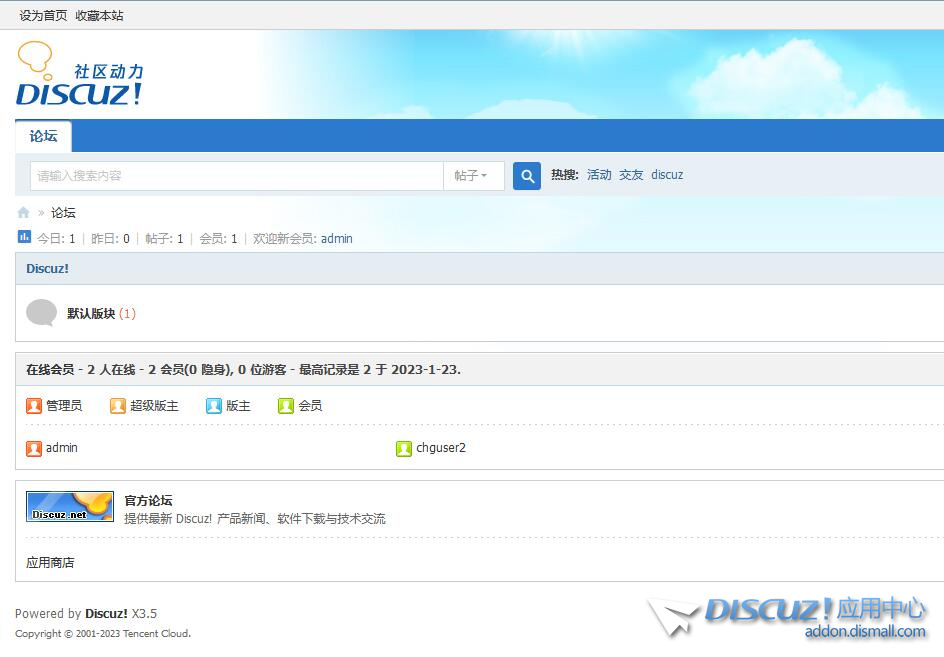Click the home icon in breadcrumb
Screen dimensions: 944x657
(23, 213)
